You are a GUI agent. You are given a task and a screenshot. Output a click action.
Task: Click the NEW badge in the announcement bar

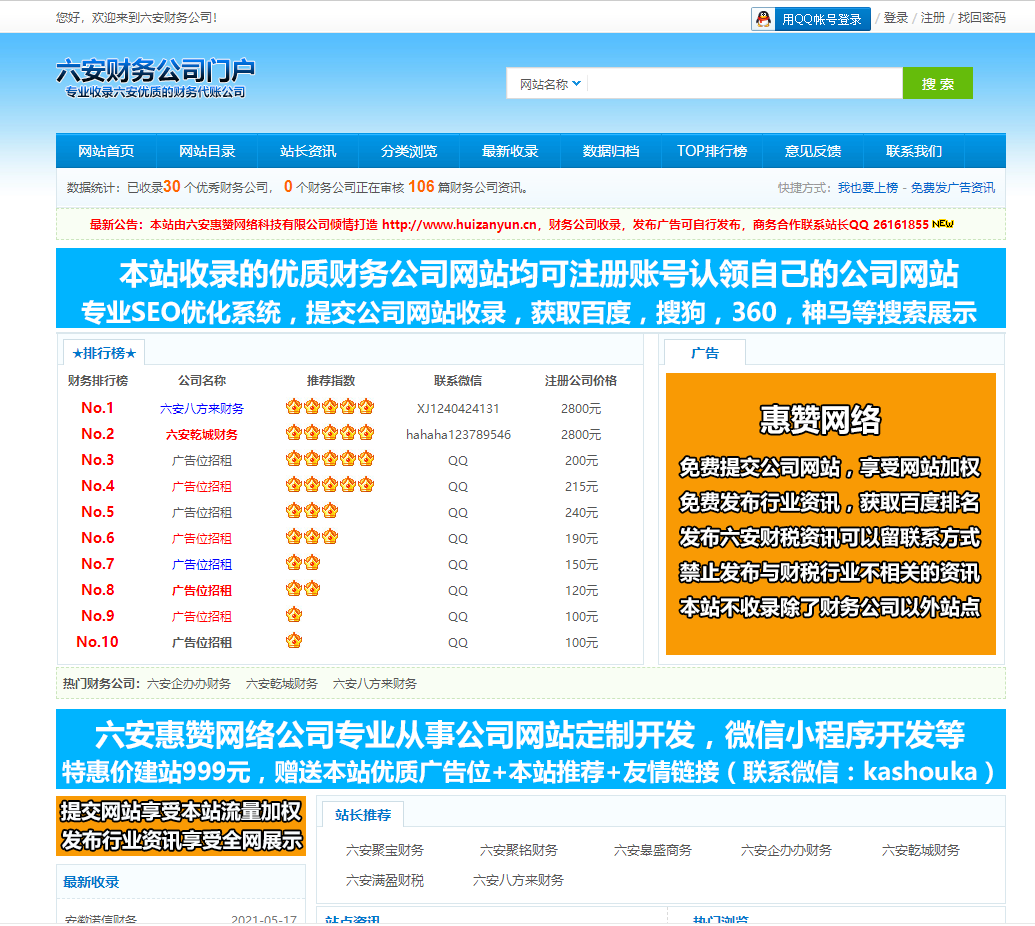click(943, 225)
